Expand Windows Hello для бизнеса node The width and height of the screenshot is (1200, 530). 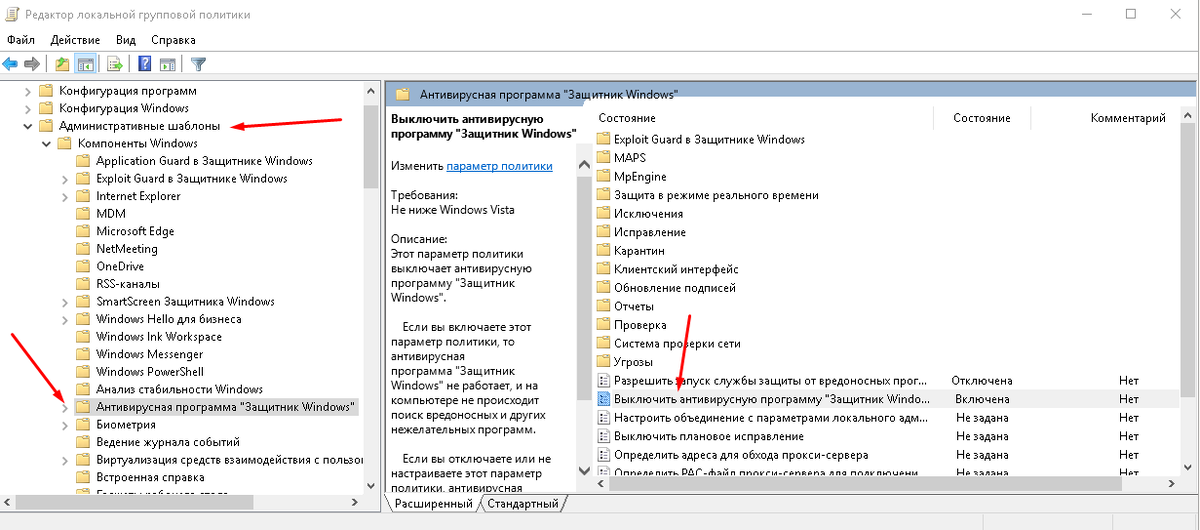click(65, 319)
